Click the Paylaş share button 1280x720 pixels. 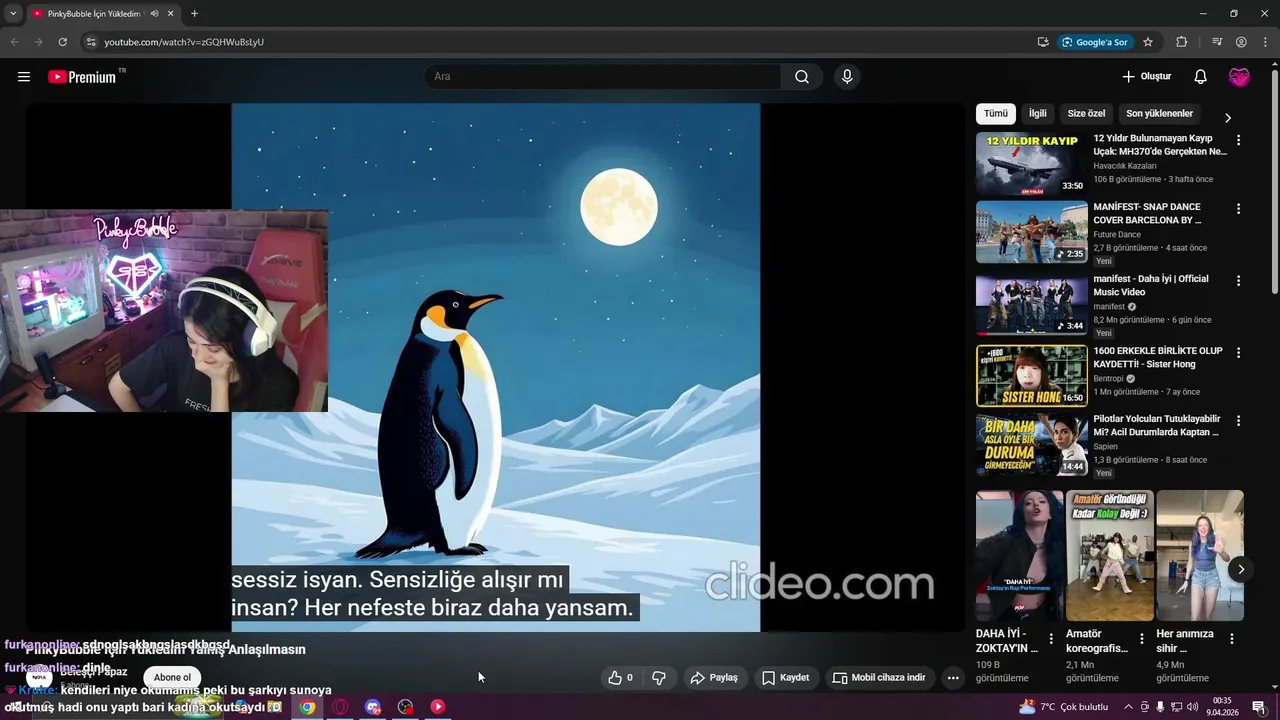714,678
